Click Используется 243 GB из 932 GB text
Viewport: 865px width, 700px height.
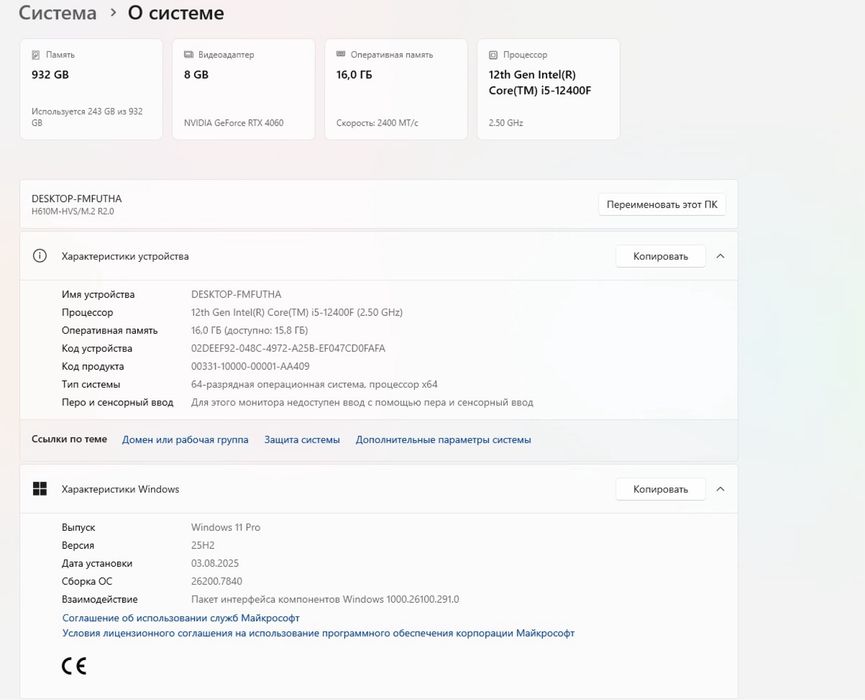(x=87, y=117)
